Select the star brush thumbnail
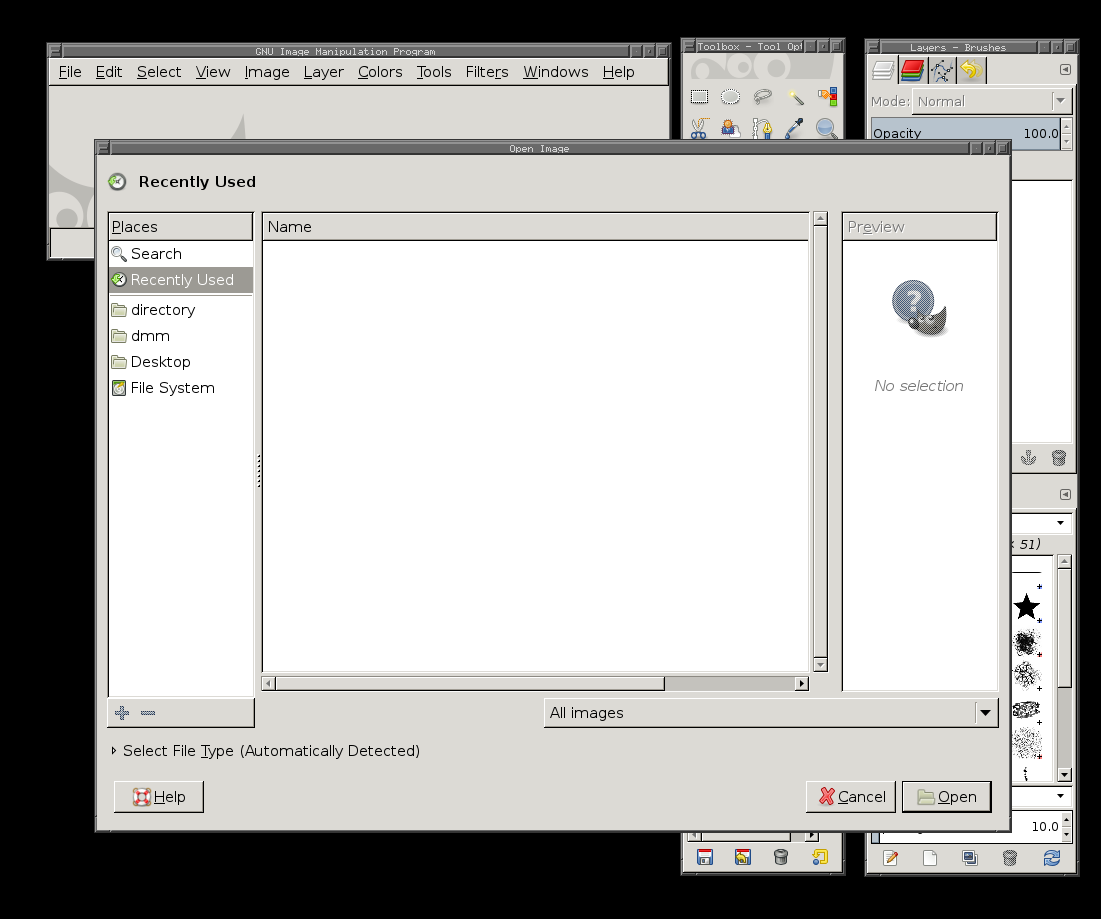 pyautogui.click(x=1027, y=607)
